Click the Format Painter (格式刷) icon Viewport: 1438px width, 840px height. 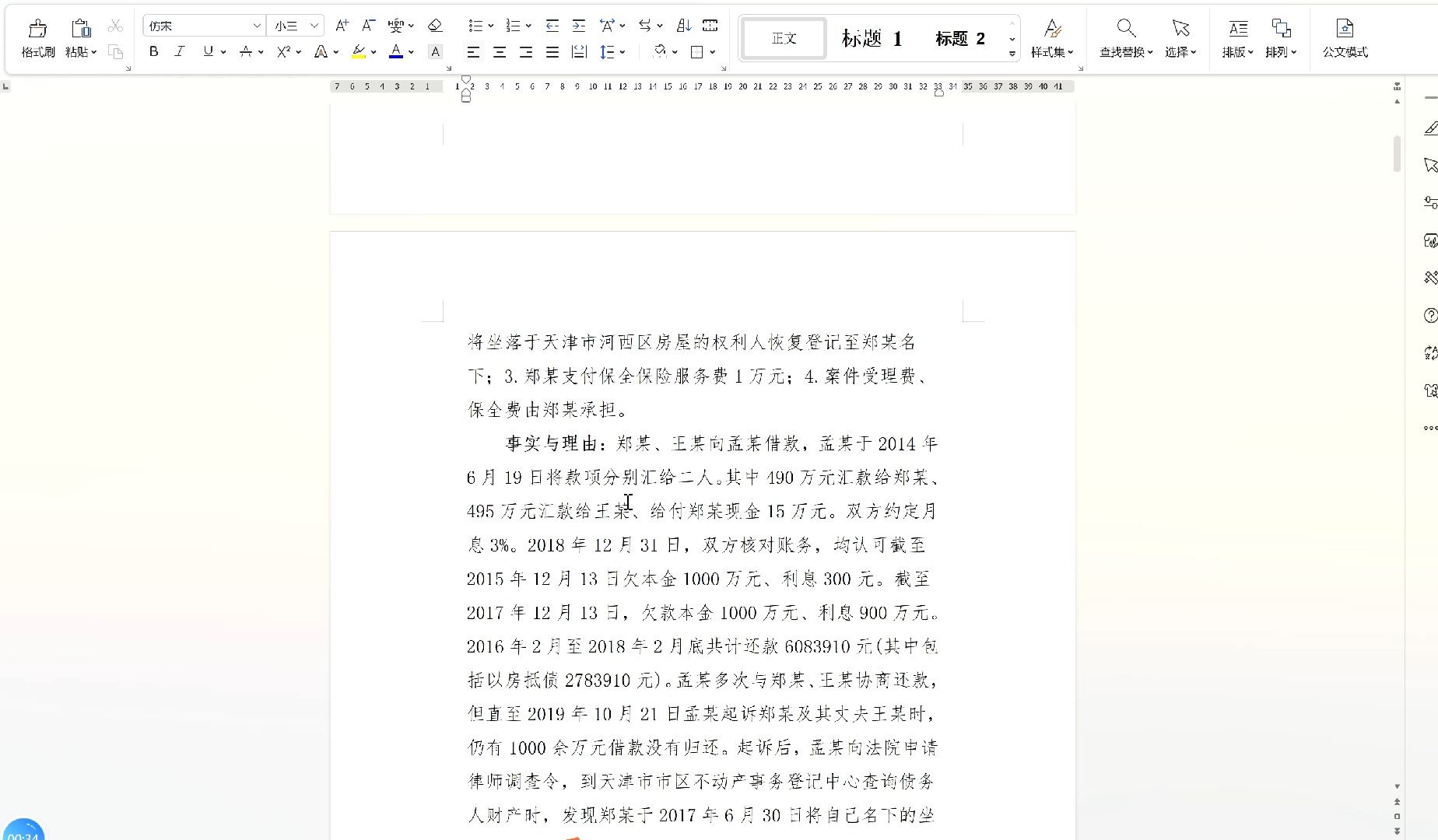pos(37,29)
